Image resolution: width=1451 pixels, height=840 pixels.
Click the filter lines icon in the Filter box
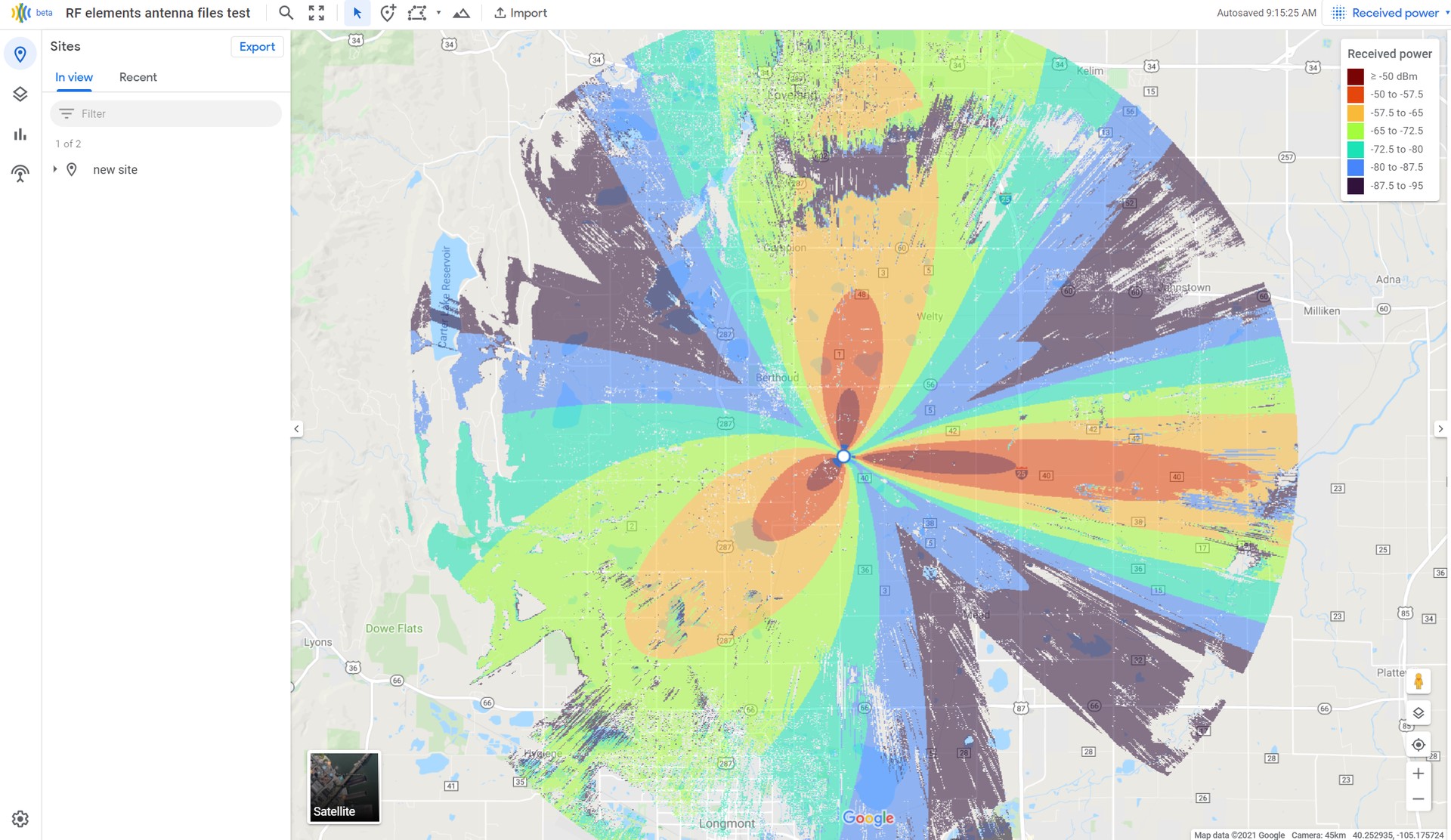(67, 114)
